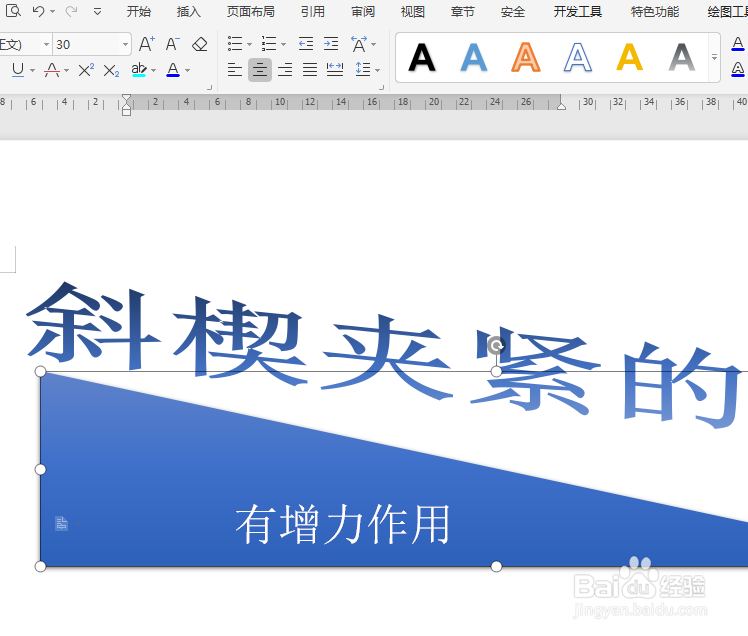The width and height of the screenshot is (748, 636).
Task: Open numbering style dropdown arrow
Action: point(283,44)
